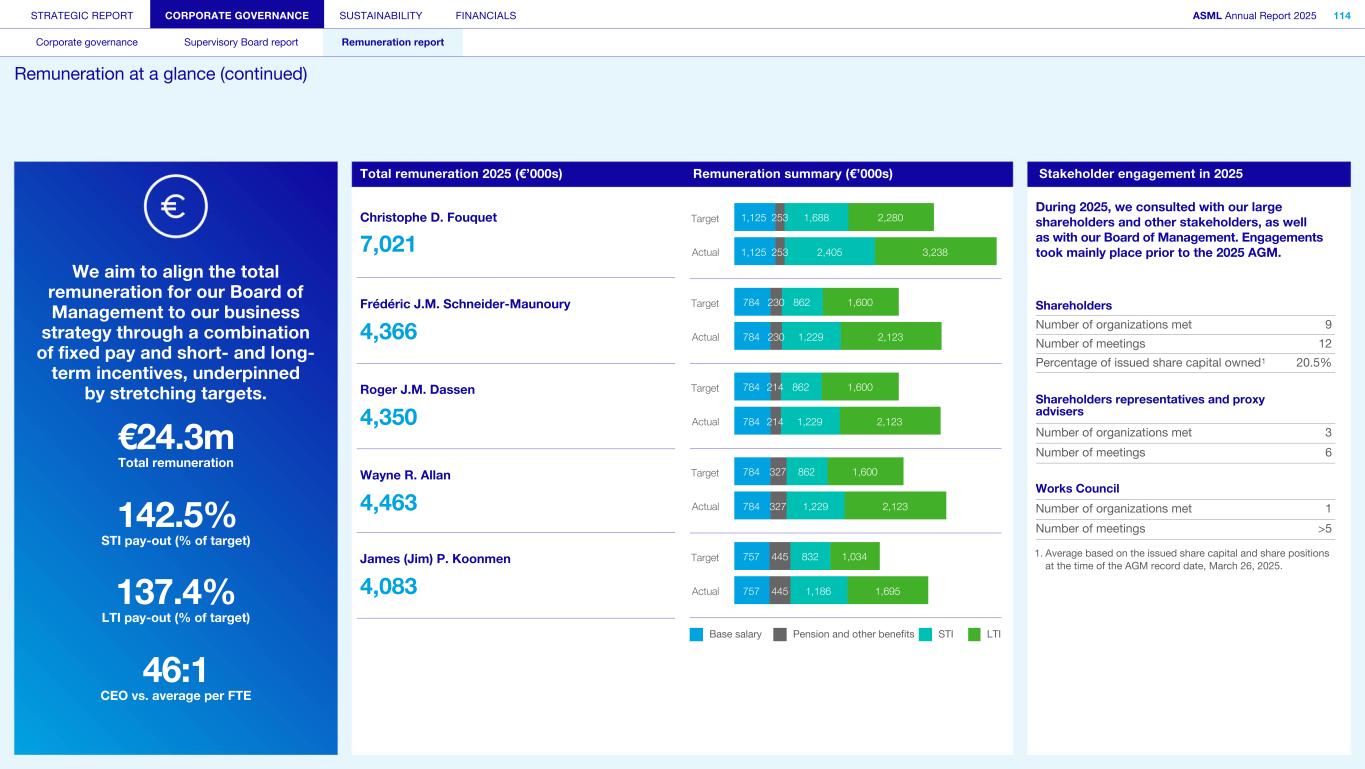Click the blue Base salary legend swatch
This screenshot has width=1365, height=769.
point(696,634)
